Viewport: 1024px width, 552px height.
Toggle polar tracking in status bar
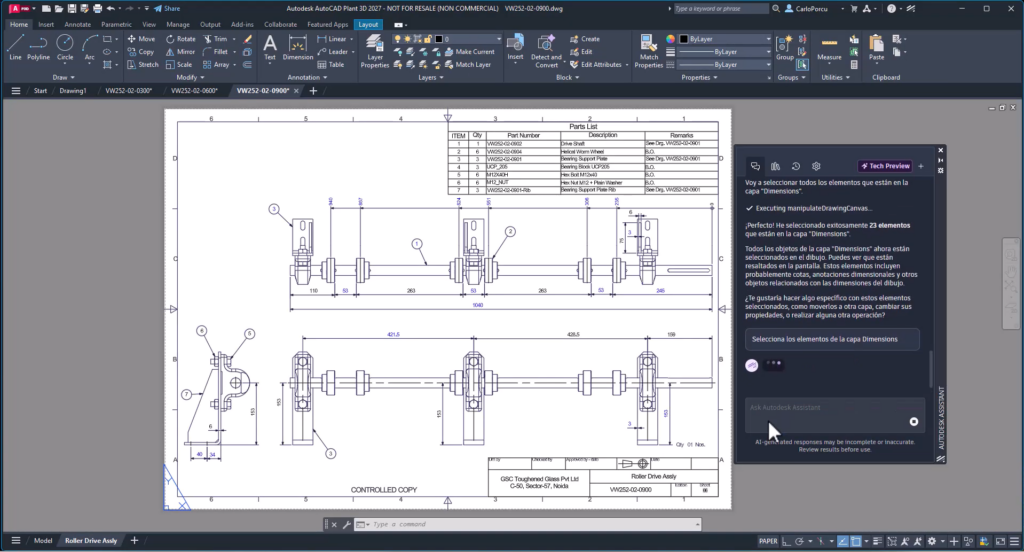pos(799,541)
